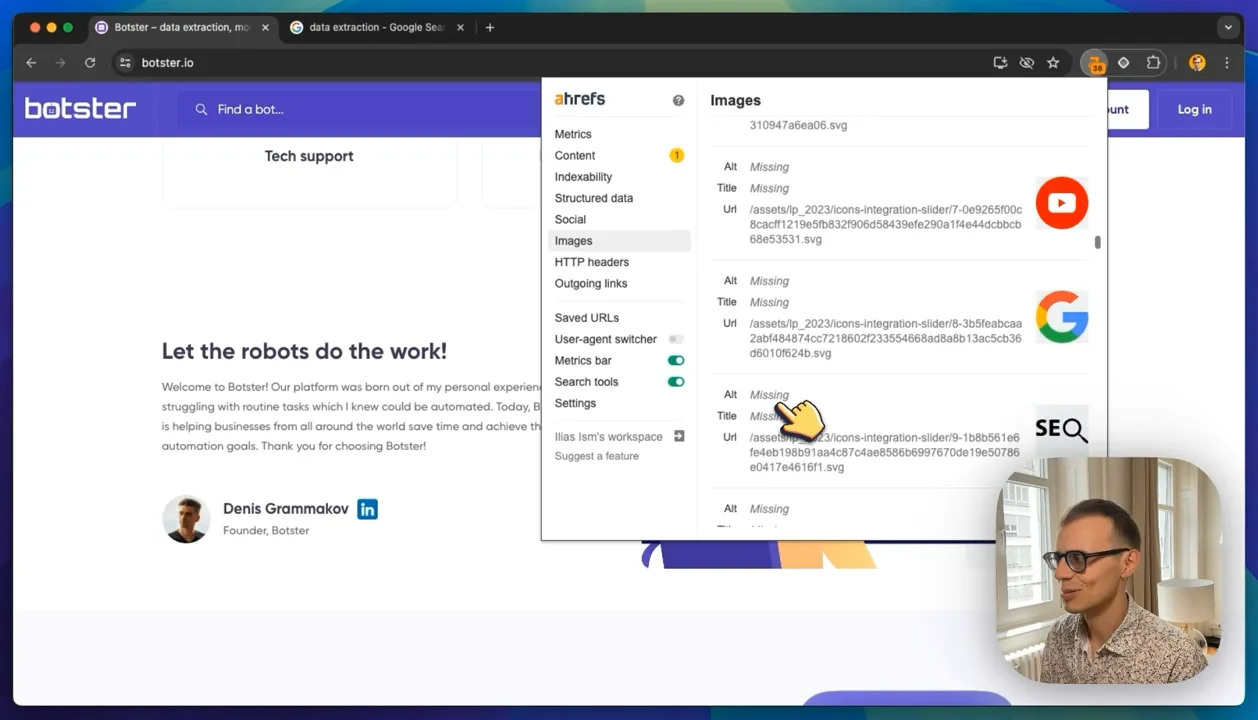Select the Botster browser tab
The image size is (1258, 720).
coord(181,27)
